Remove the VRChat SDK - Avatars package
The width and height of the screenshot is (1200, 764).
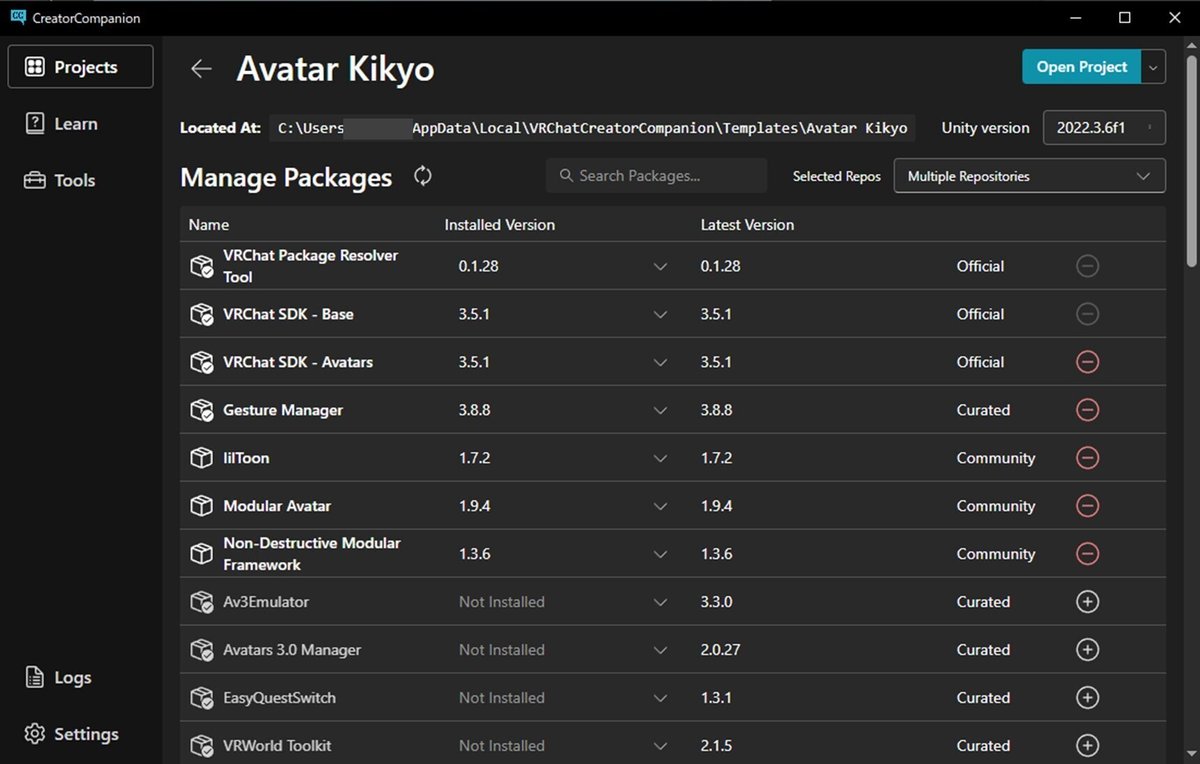click(x=1087, y=362)
